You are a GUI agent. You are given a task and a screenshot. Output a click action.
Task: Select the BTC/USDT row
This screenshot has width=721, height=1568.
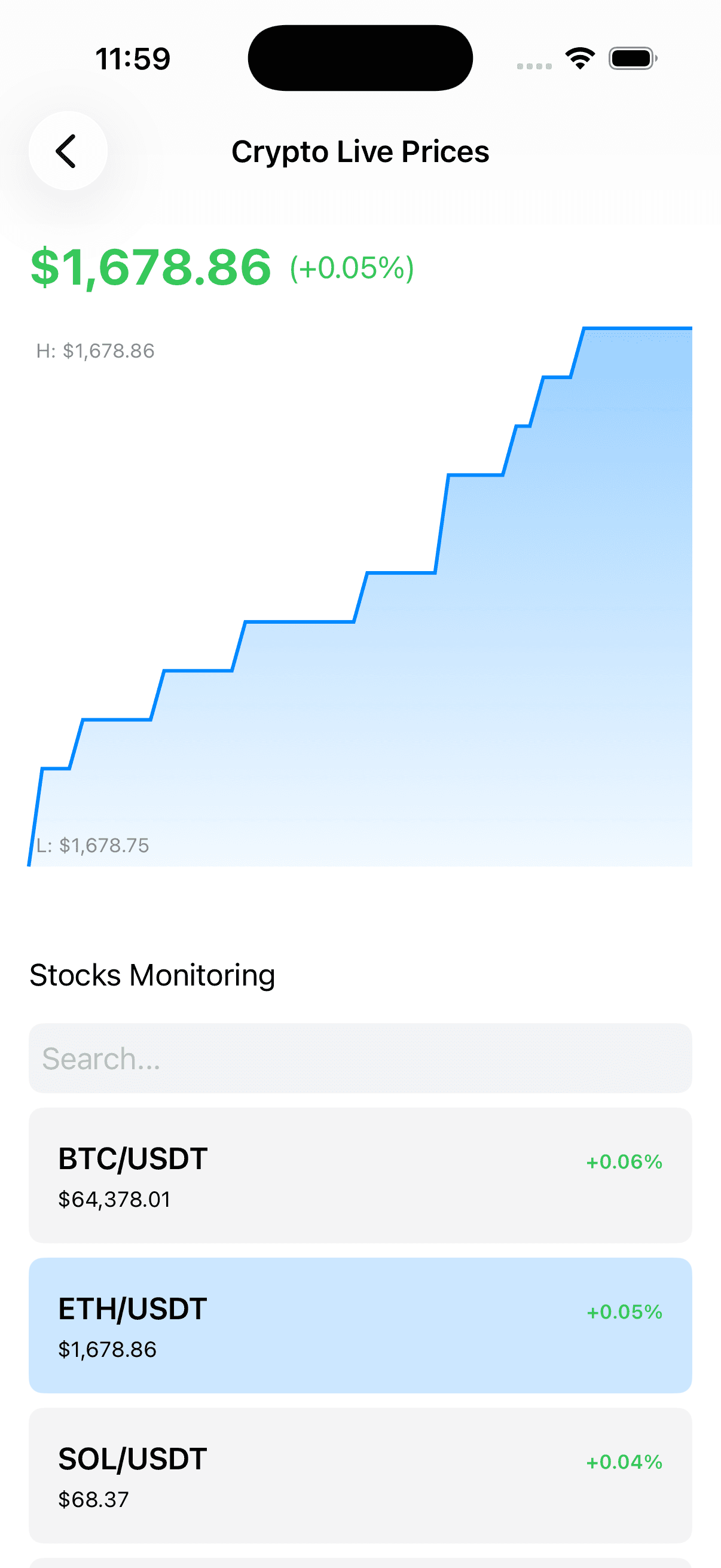point(360,1175)
